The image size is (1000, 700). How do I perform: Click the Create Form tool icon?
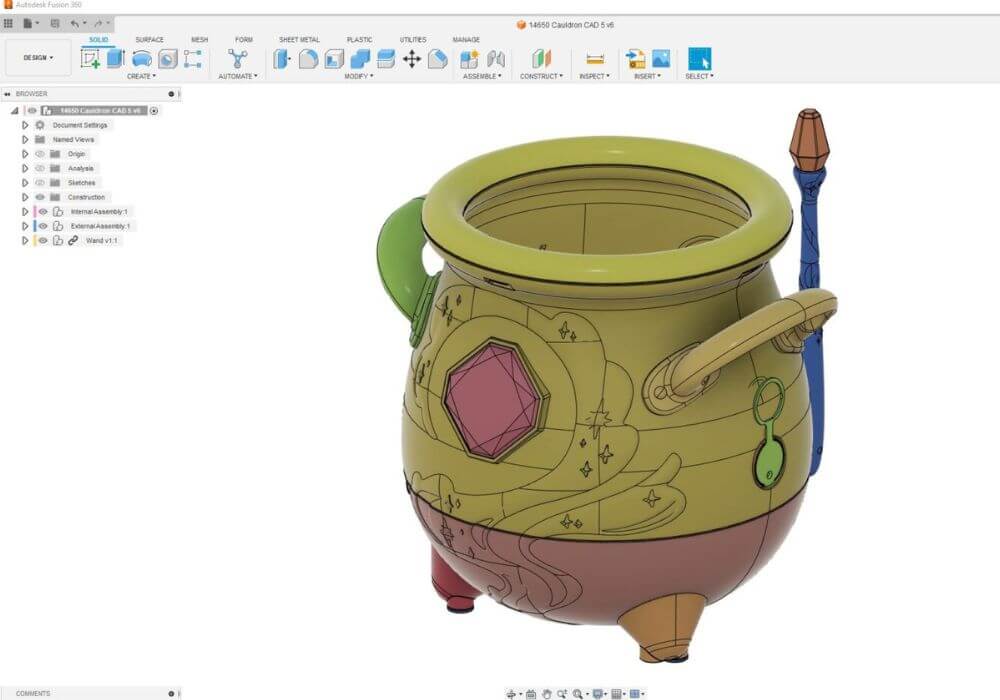point(193,59)
